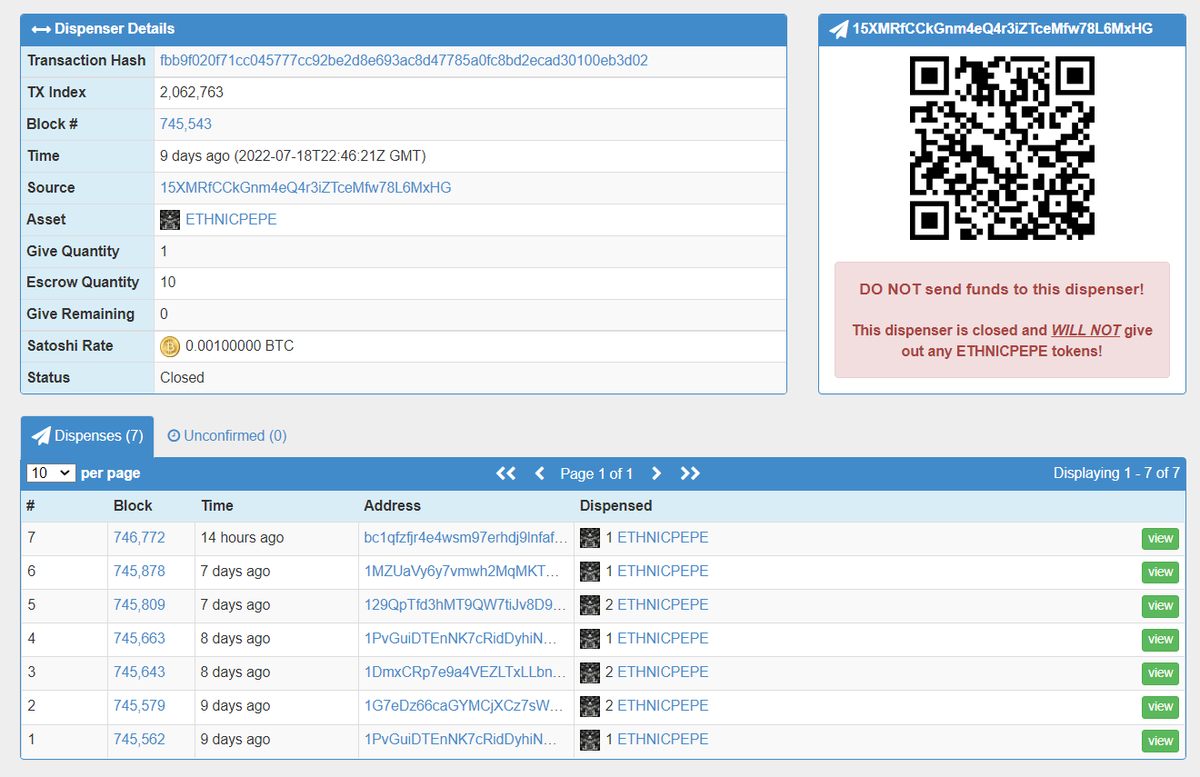Go to first page double-arrow icon

coord(506,473)
